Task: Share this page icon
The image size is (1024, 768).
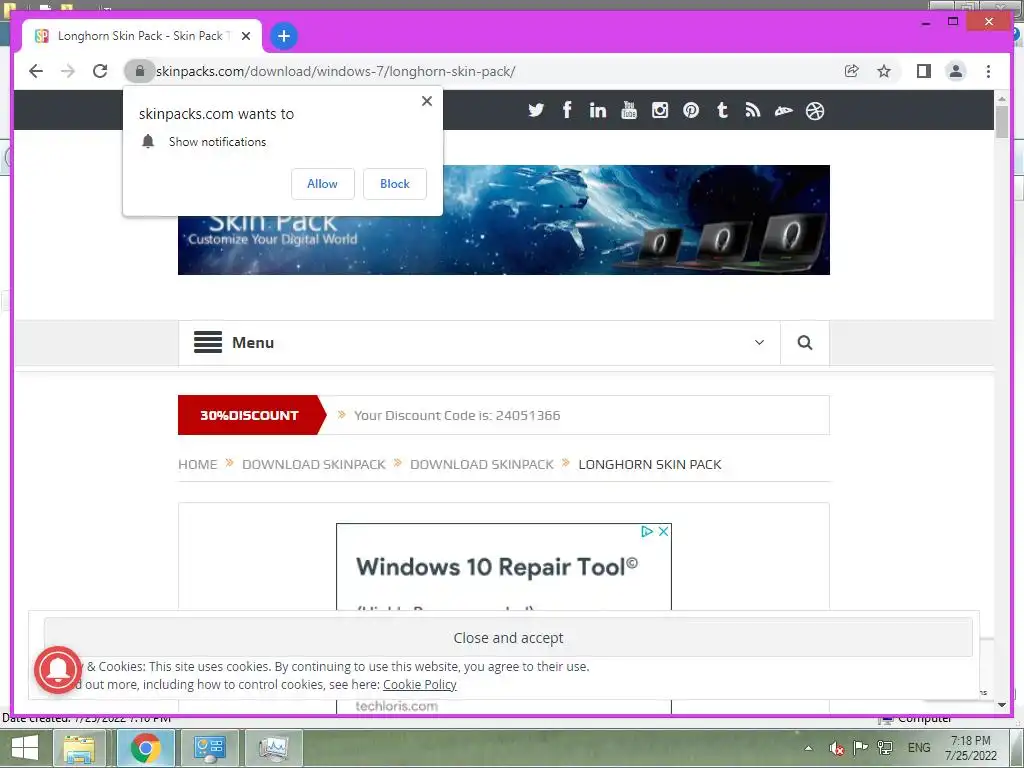Action: pos(852,71)
